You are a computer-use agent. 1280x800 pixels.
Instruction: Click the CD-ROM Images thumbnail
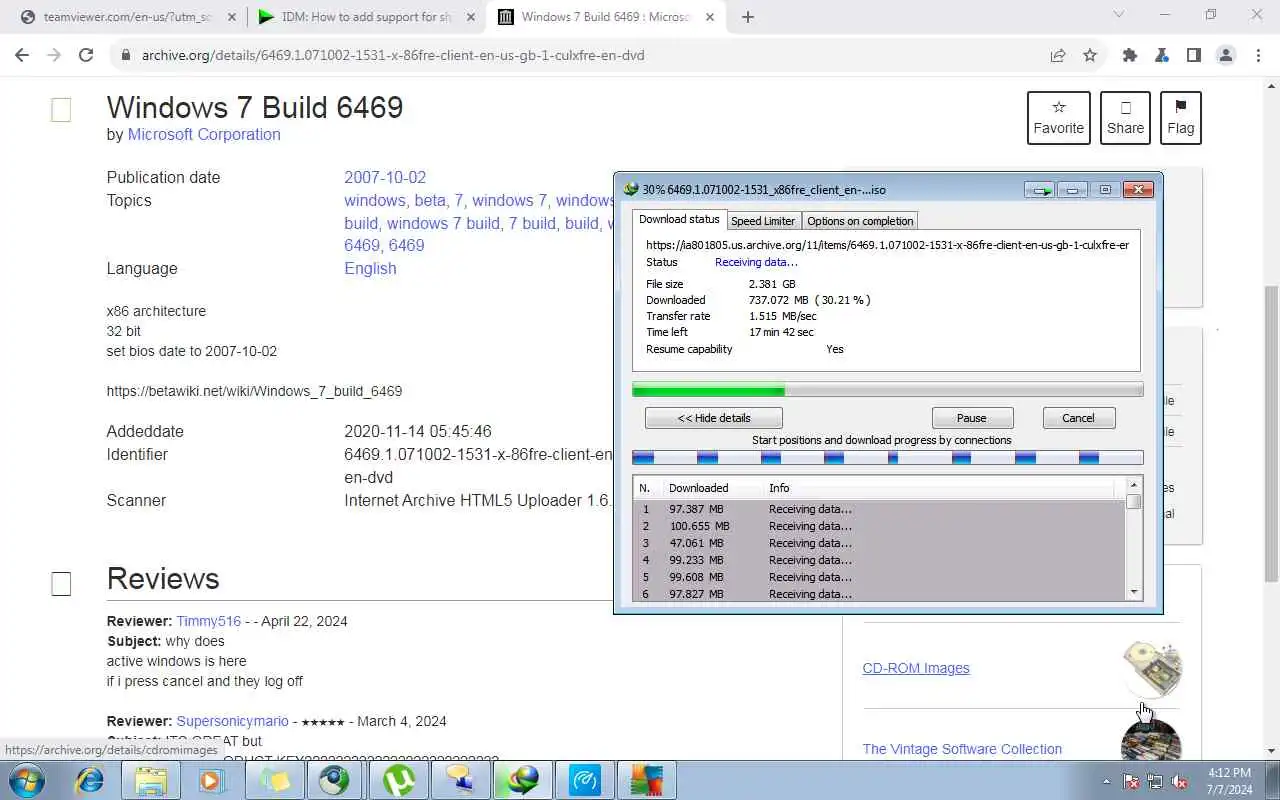1152,668
